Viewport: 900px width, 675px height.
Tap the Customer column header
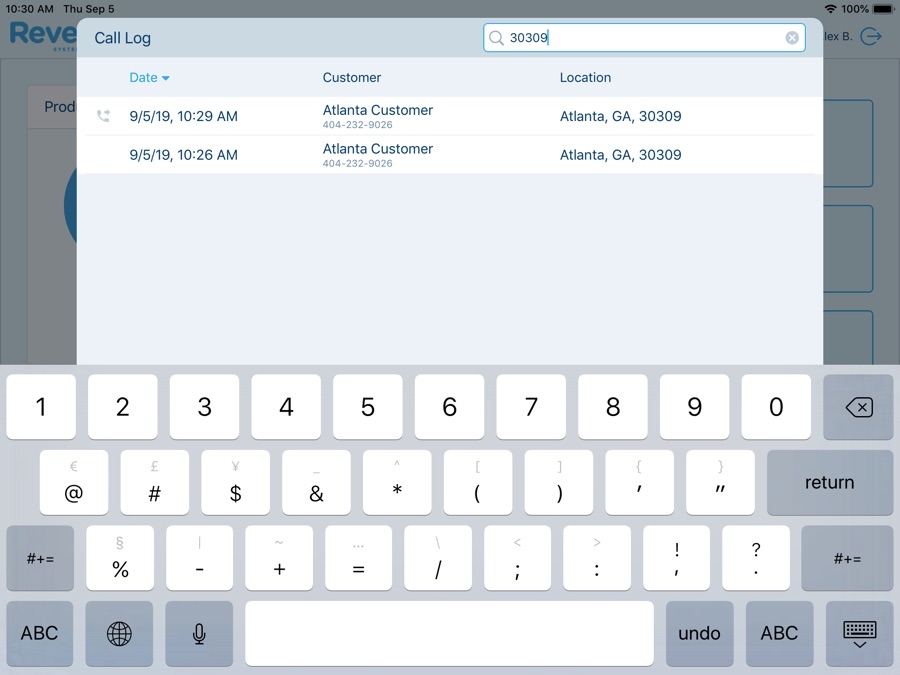click(x=351, y=77)
